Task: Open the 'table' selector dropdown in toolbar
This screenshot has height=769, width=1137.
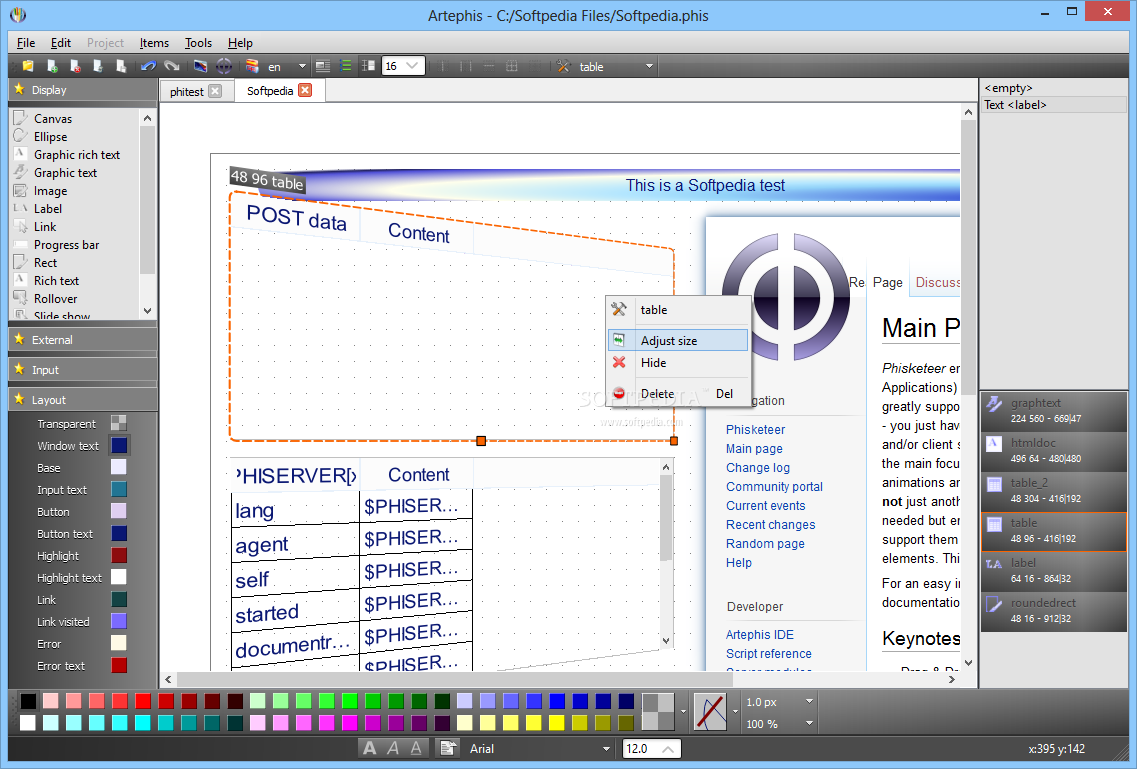Action: point(649,66)
